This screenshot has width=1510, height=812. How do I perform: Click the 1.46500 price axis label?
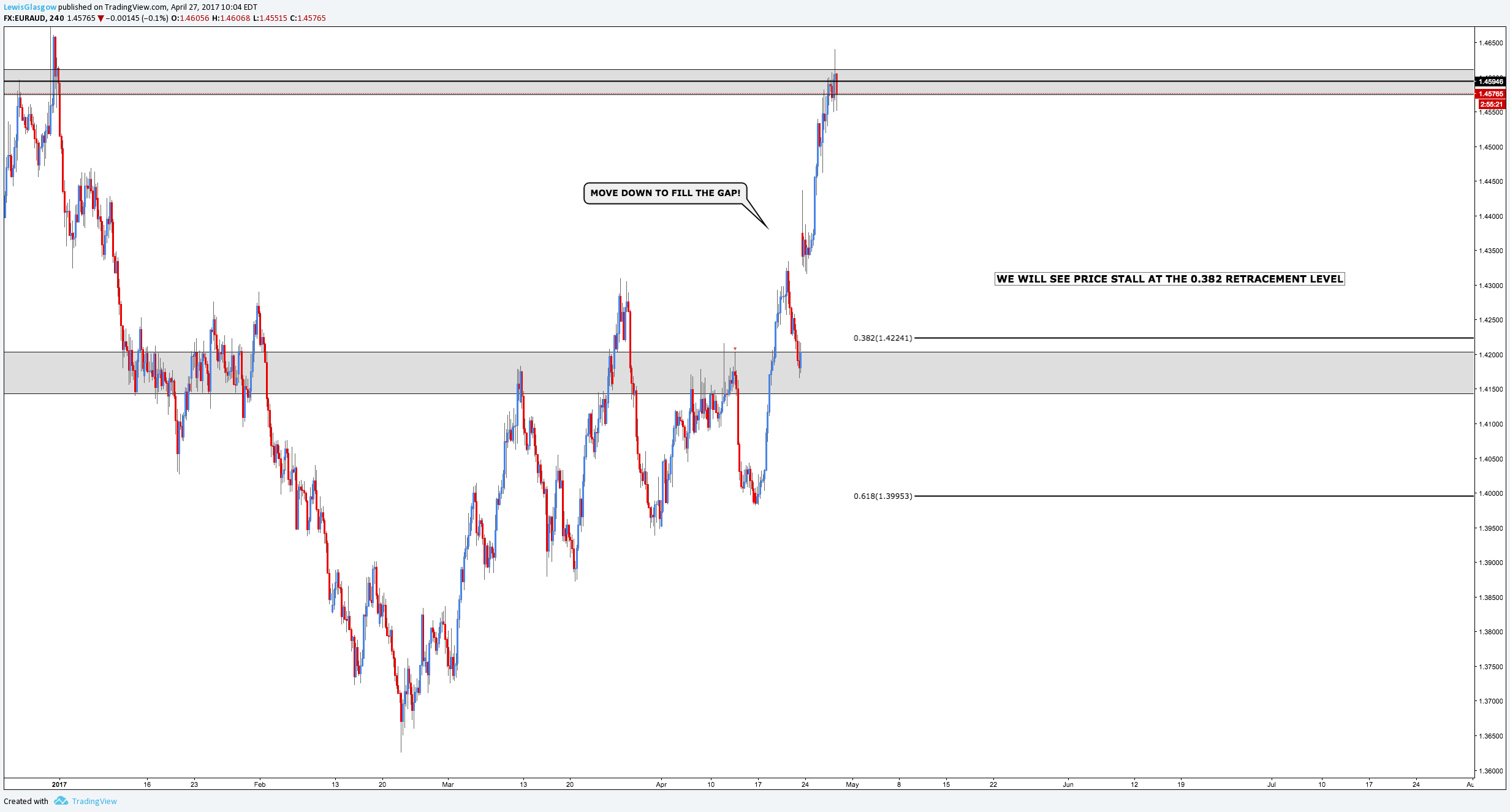point(1491,43)
